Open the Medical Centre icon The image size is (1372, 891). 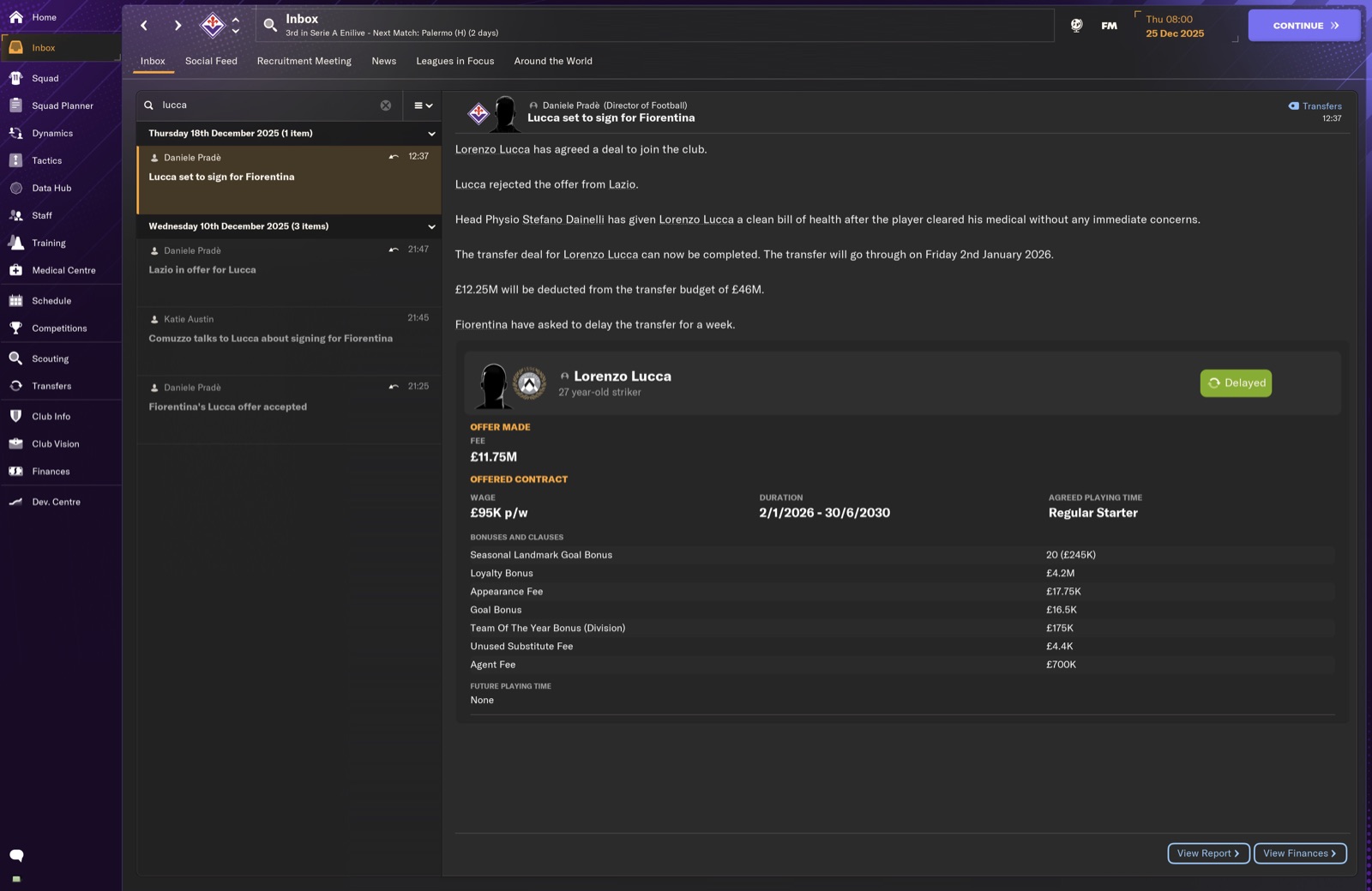click(x=15, y=270)
